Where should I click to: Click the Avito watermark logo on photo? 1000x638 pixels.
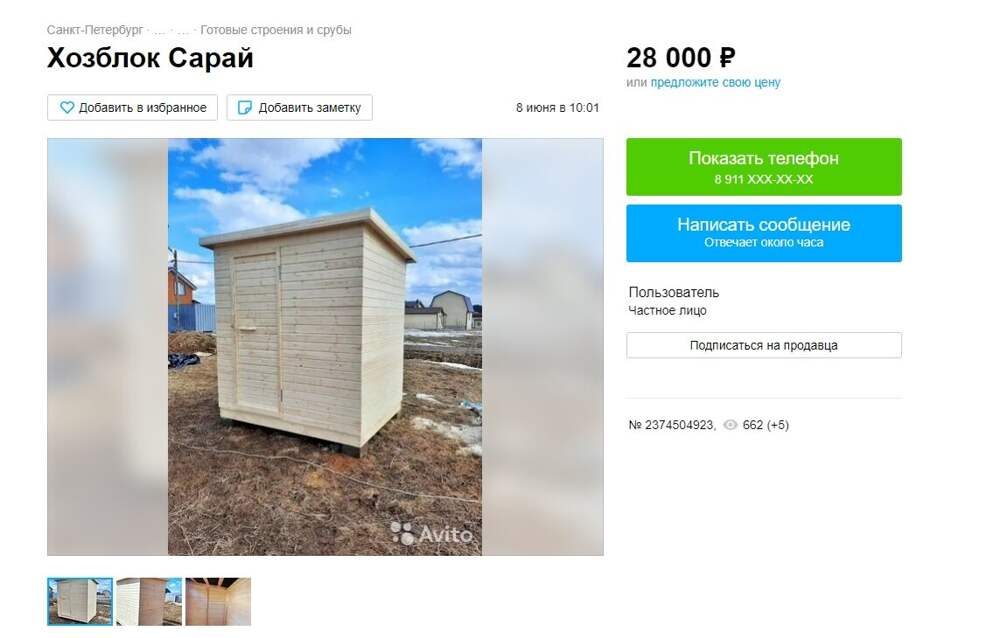coord(431,534)
